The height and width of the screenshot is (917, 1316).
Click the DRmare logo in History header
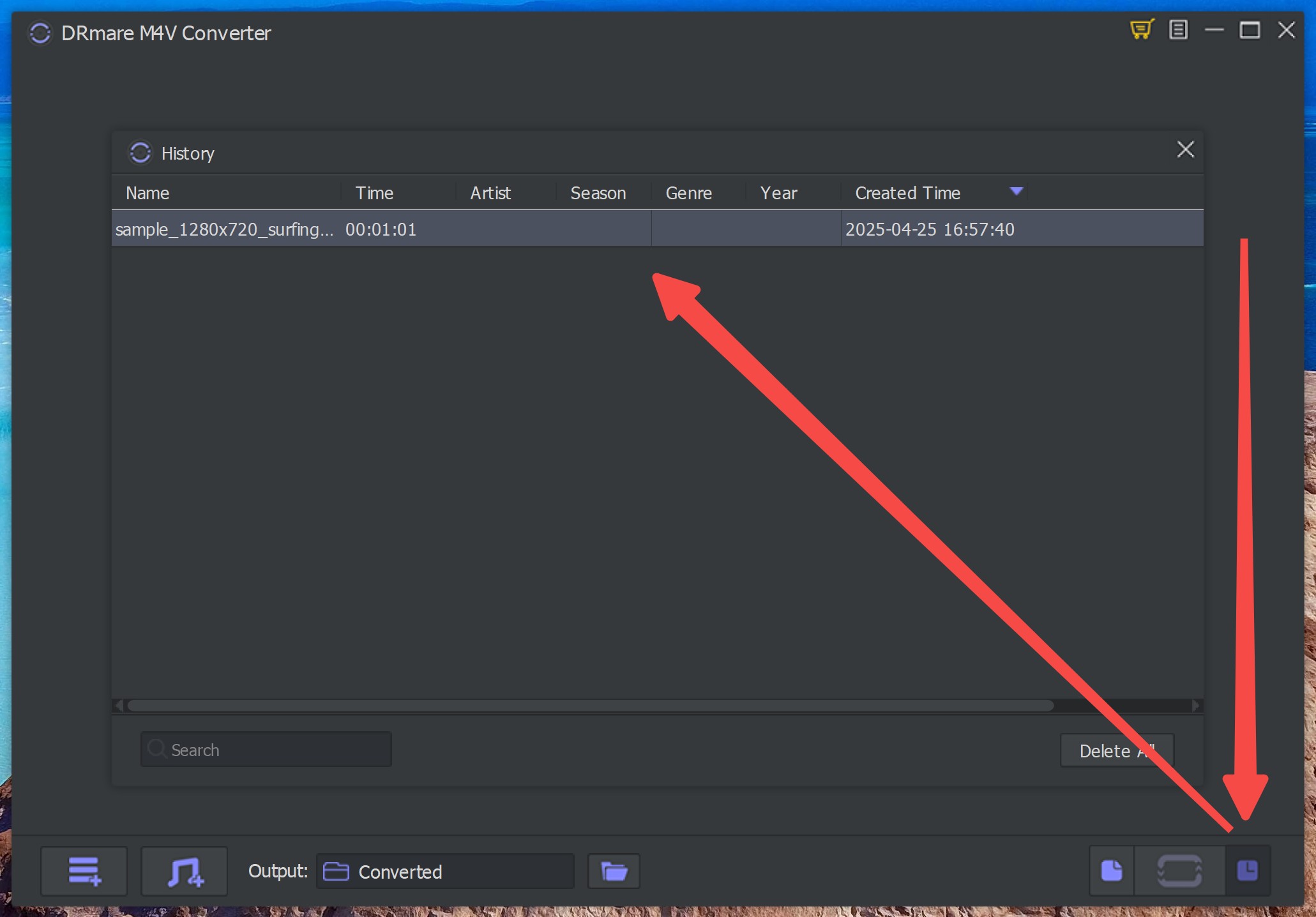pos(140,153)
